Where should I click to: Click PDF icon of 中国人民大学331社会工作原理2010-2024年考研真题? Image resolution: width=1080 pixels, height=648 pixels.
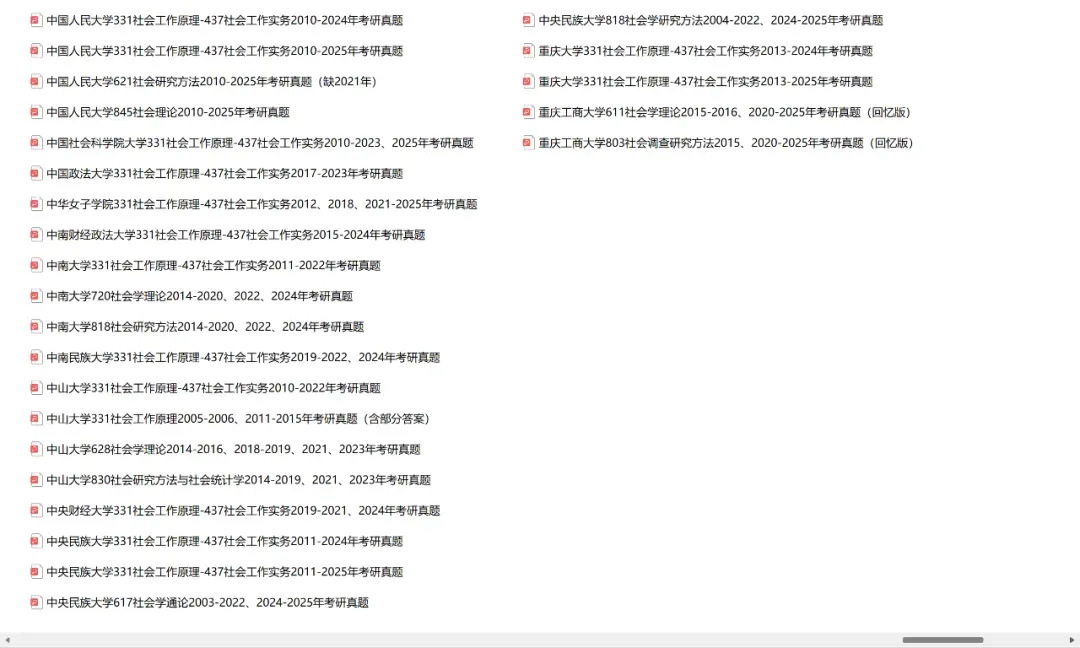click(36, 21)
